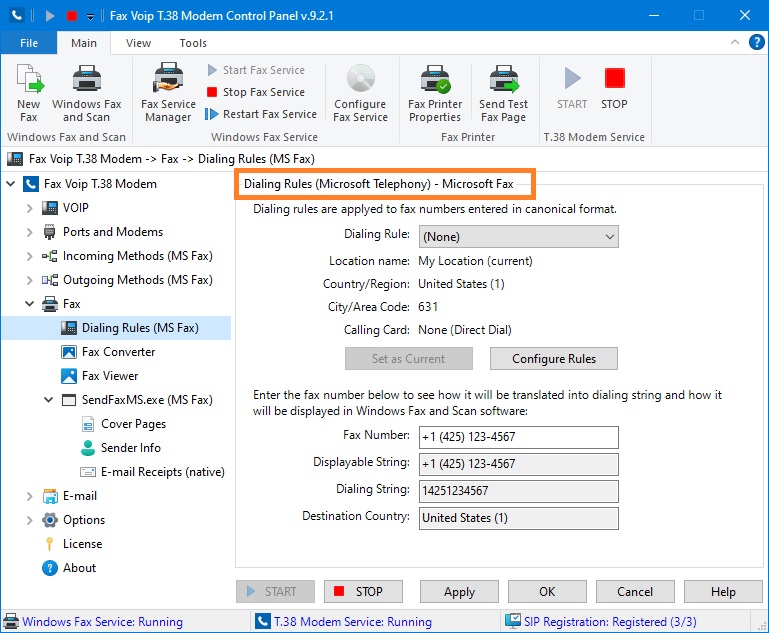Click the Destination Country field

518,518
